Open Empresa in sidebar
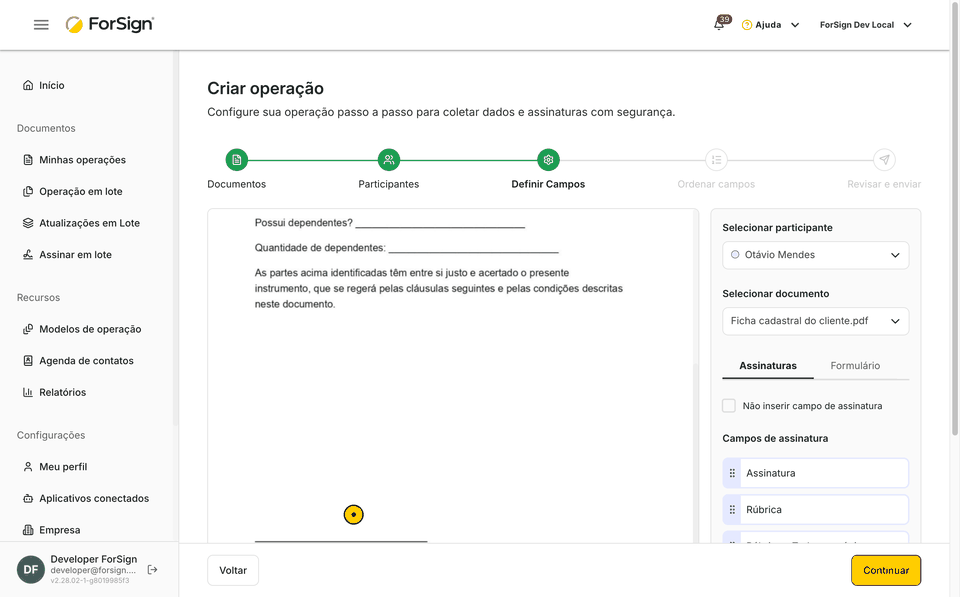Viewport: 960px width, 597px height. tap(59, 530)
